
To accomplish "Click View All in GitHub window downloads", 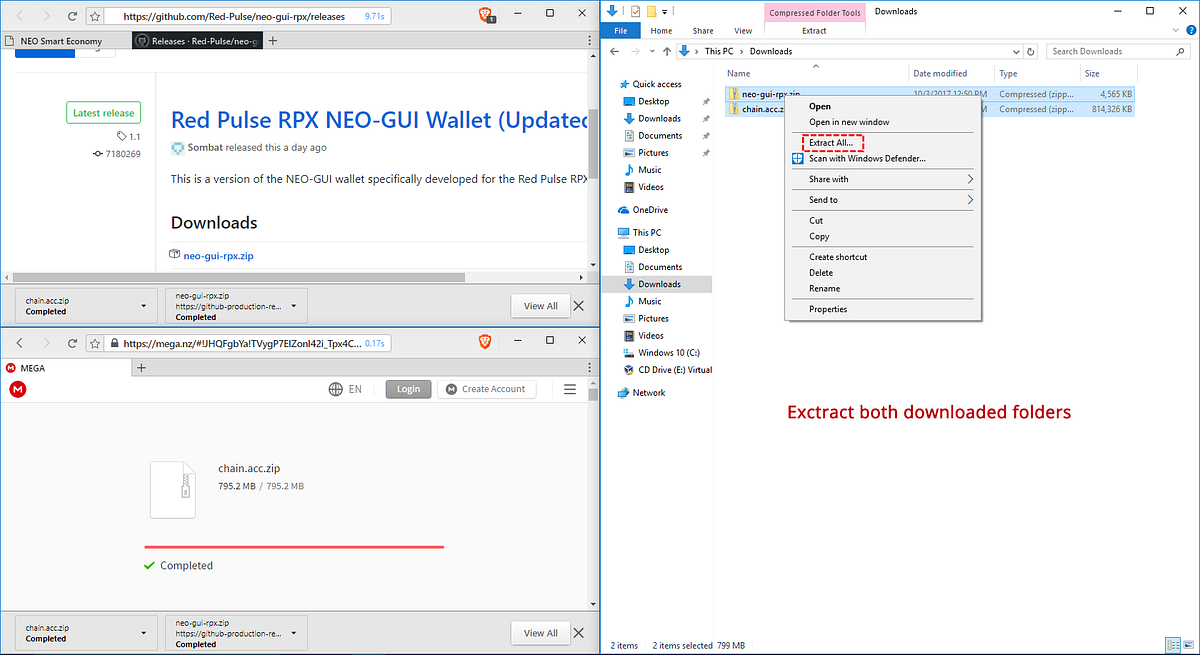I will tap(540, 305).
